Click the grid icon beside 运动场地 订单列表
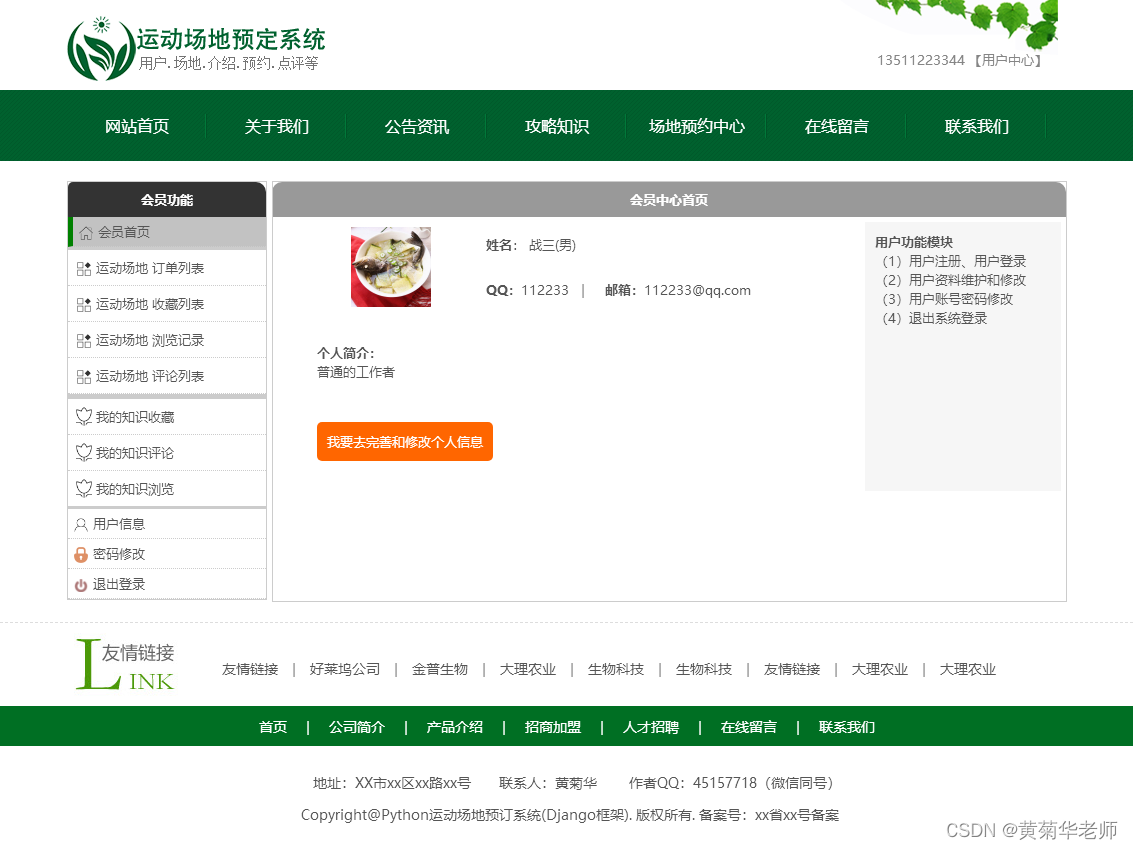1133x850 pixels. point(82,268)
